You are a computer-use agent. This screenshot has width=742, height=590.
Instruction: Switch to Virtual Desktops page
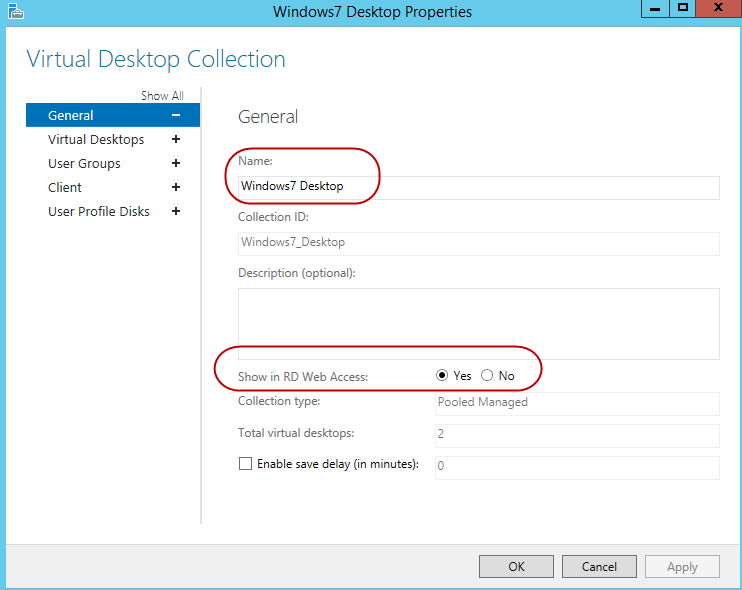pyautogui.click(x=96, y=140)
